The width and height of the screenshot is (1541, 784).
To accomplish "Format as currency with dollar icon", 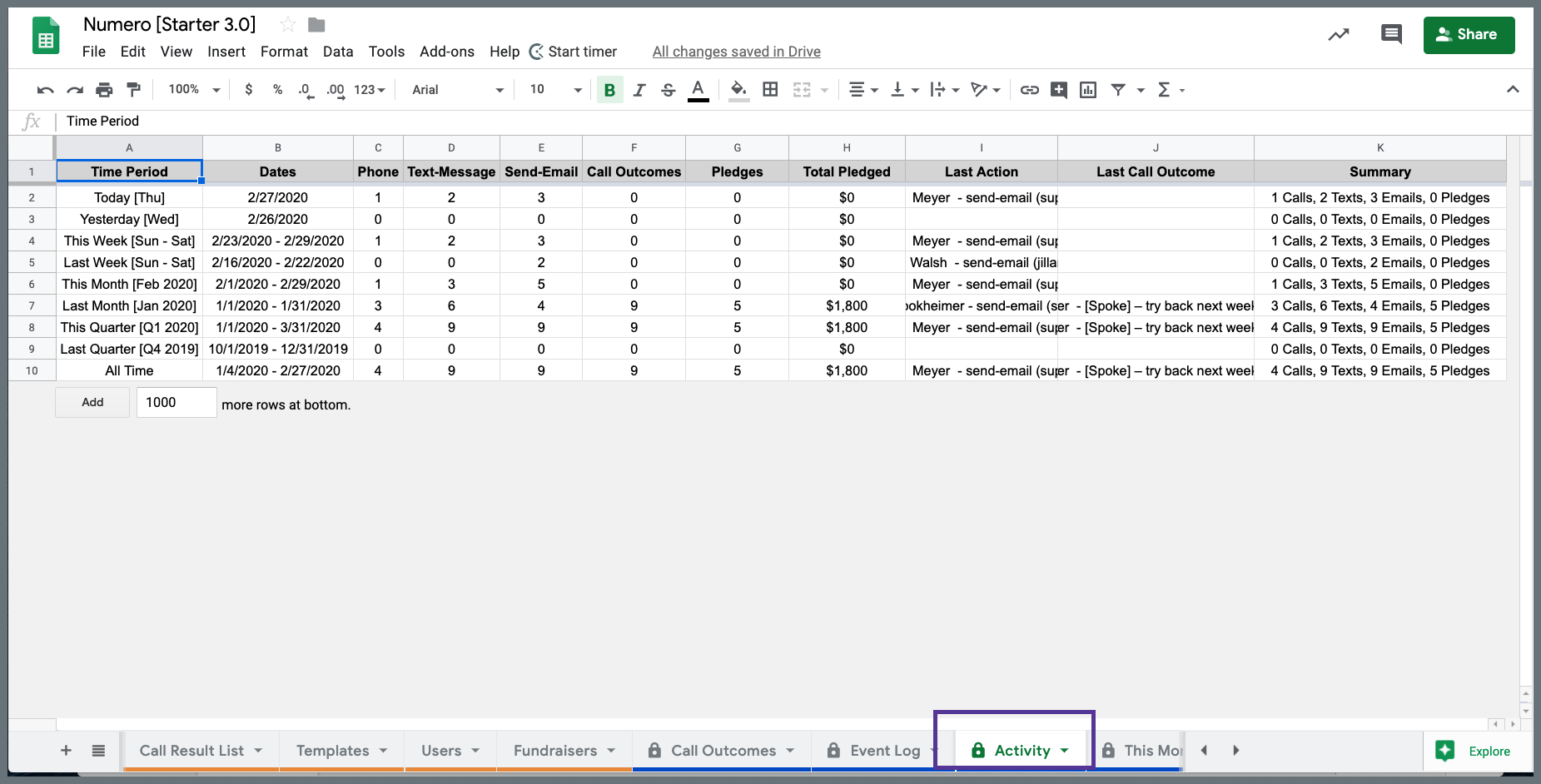I will pos(248,90).
